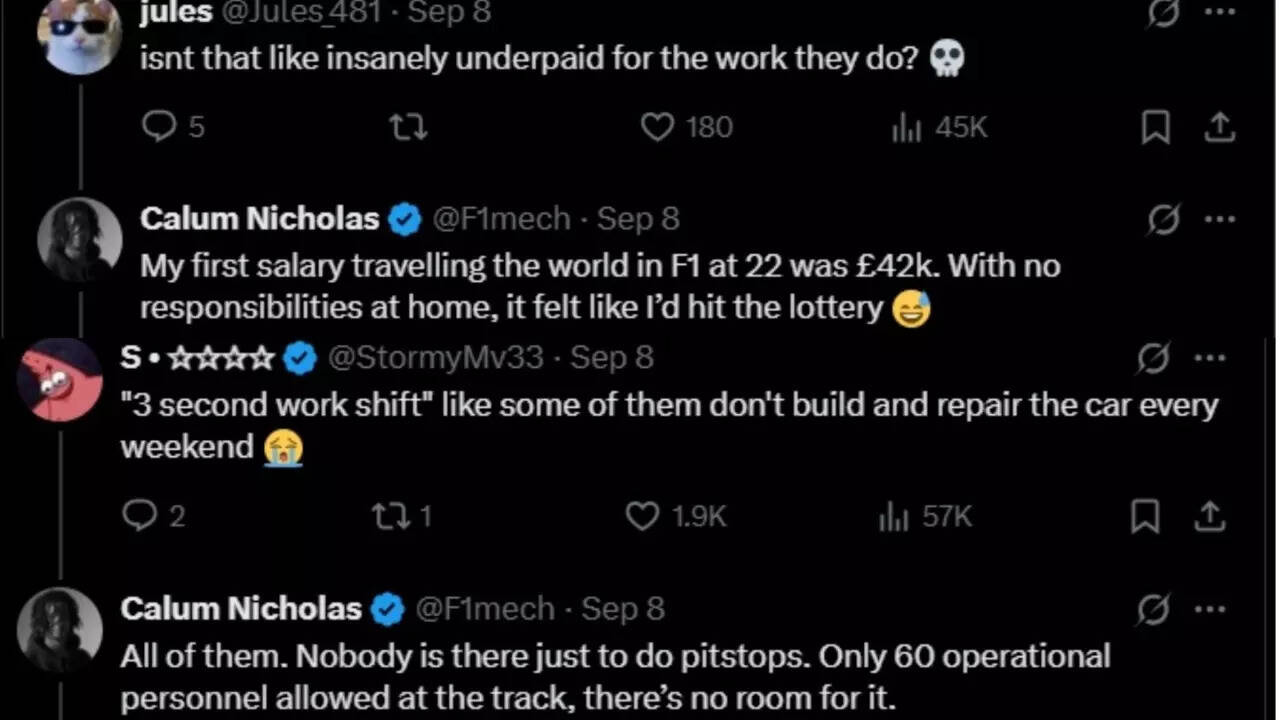Click Calum Nicholas's profile avatar
This screenshot has height=720, width=1280.
tap(78, 240)
